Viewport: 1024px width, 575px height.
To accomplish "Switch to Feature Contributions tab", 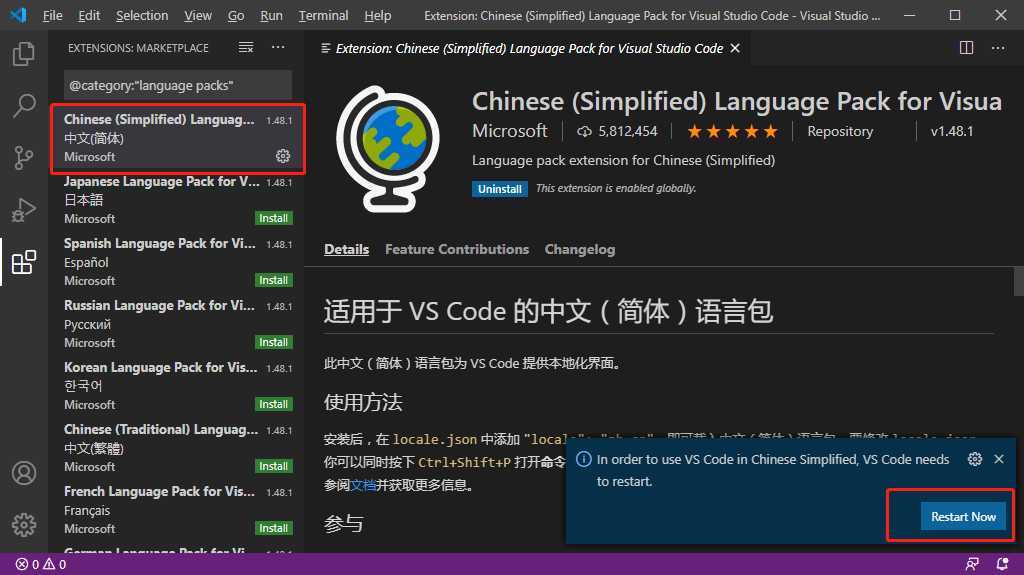I will (x=457, y=249).
